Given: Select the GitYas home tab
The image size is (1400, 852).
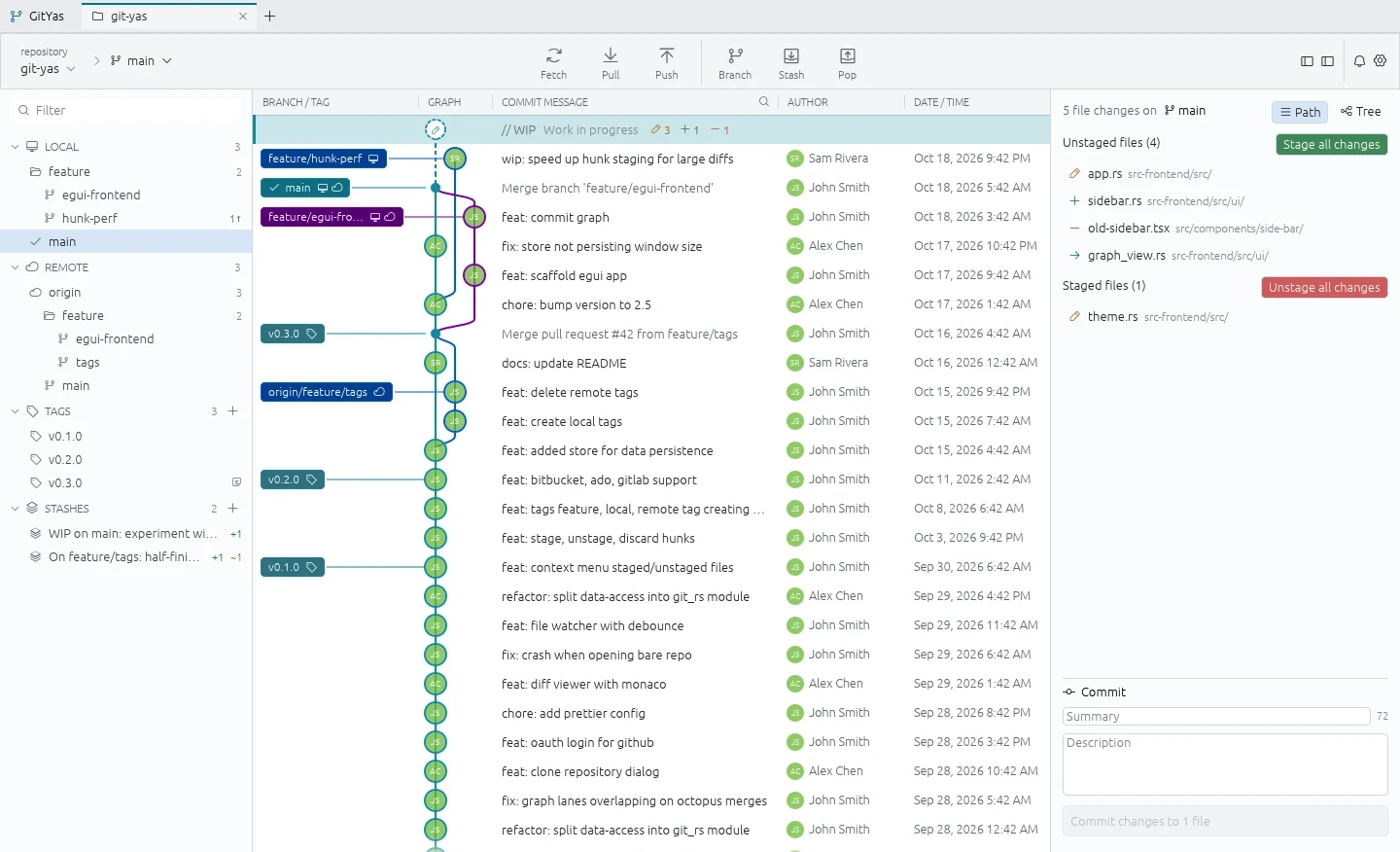Looking at the screenshot, I should [38, 17].
